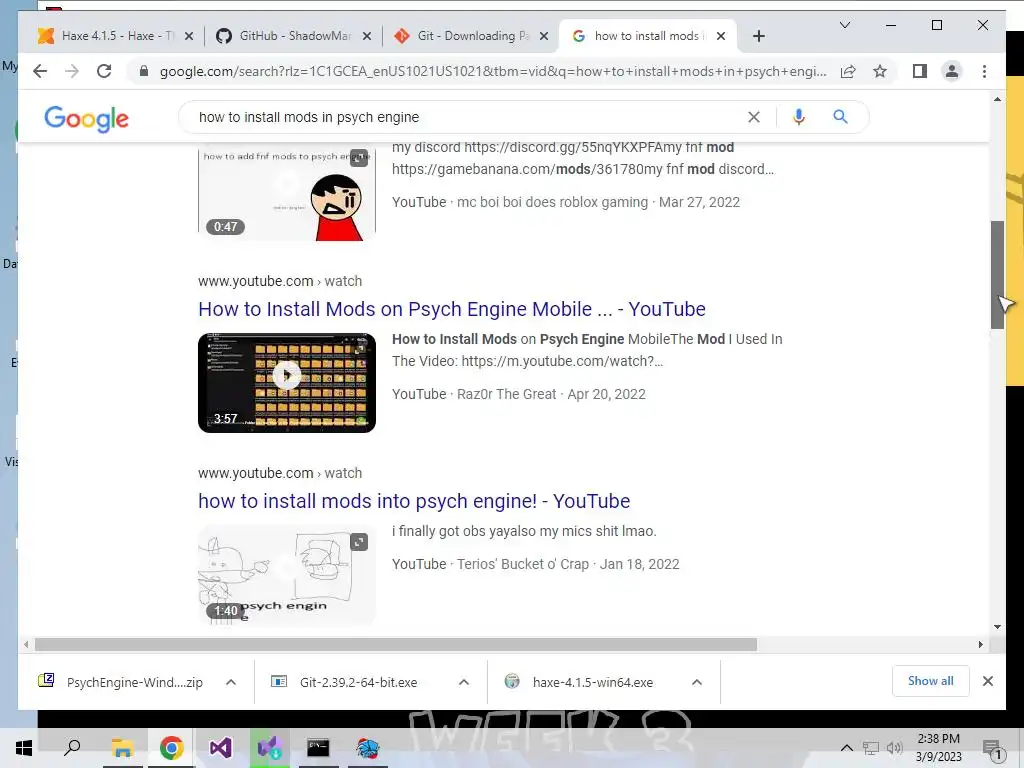This screenshot has height=768, width=1024.
Task: Open Visual Studio from the taskbar
Action: (x=221, y=748)
